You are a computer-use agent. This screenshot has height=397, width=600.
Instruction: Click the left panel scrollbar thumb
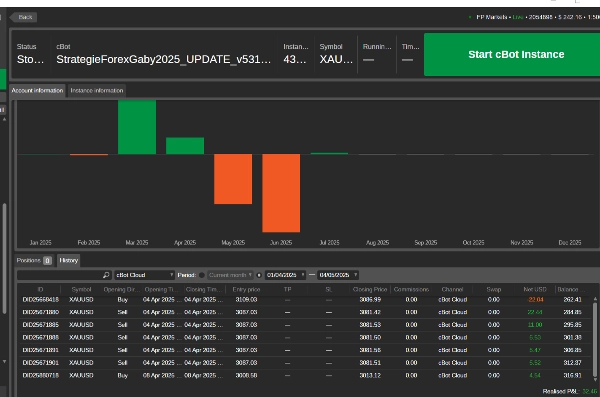tap(4, 258)
